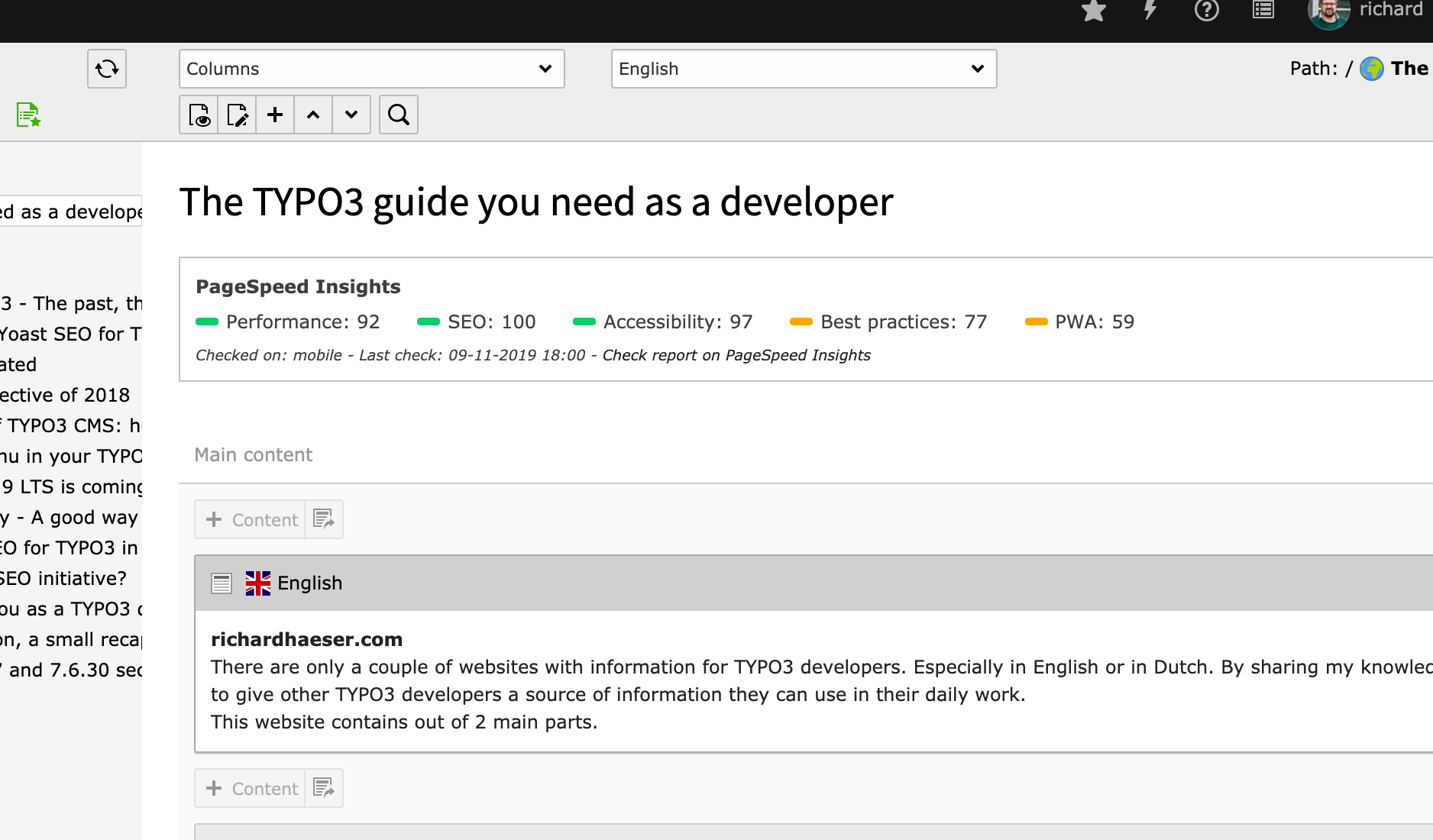Select tree page '3 - The past, th'
Screen dimensions: 1433x840
(71, 303)
